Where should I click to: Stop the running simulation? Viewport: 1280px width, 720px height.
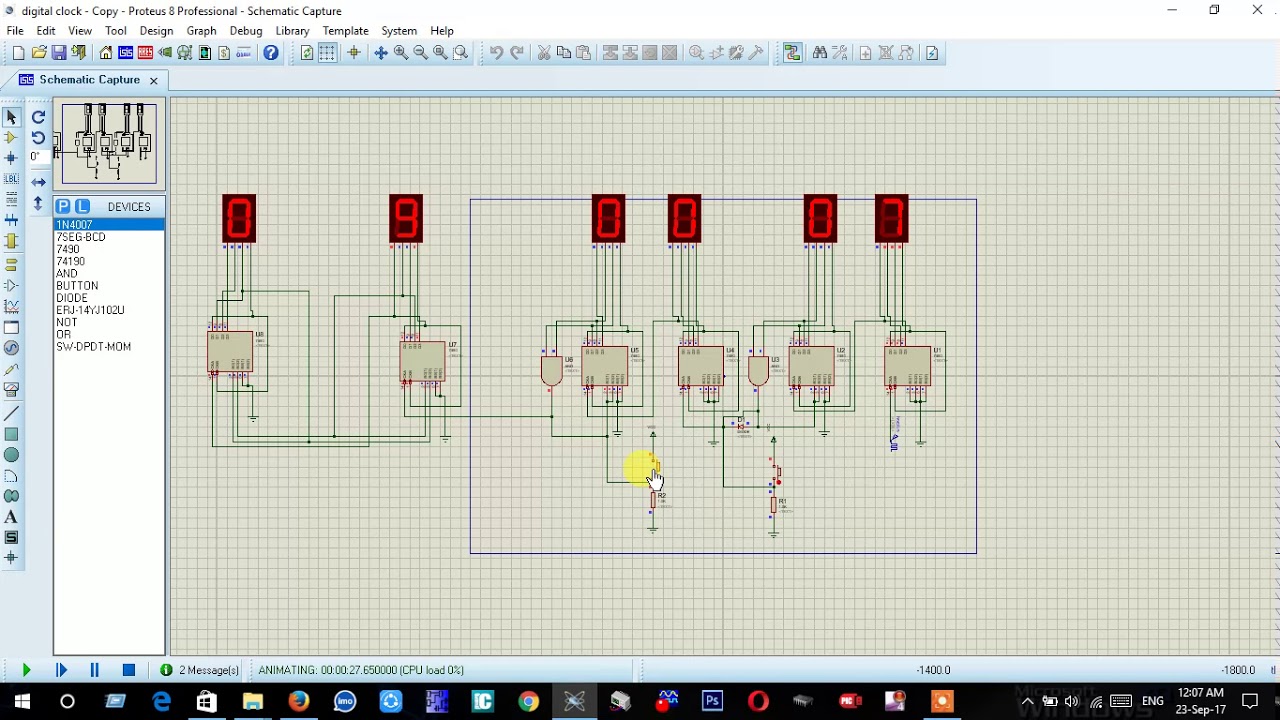point(128,670)
